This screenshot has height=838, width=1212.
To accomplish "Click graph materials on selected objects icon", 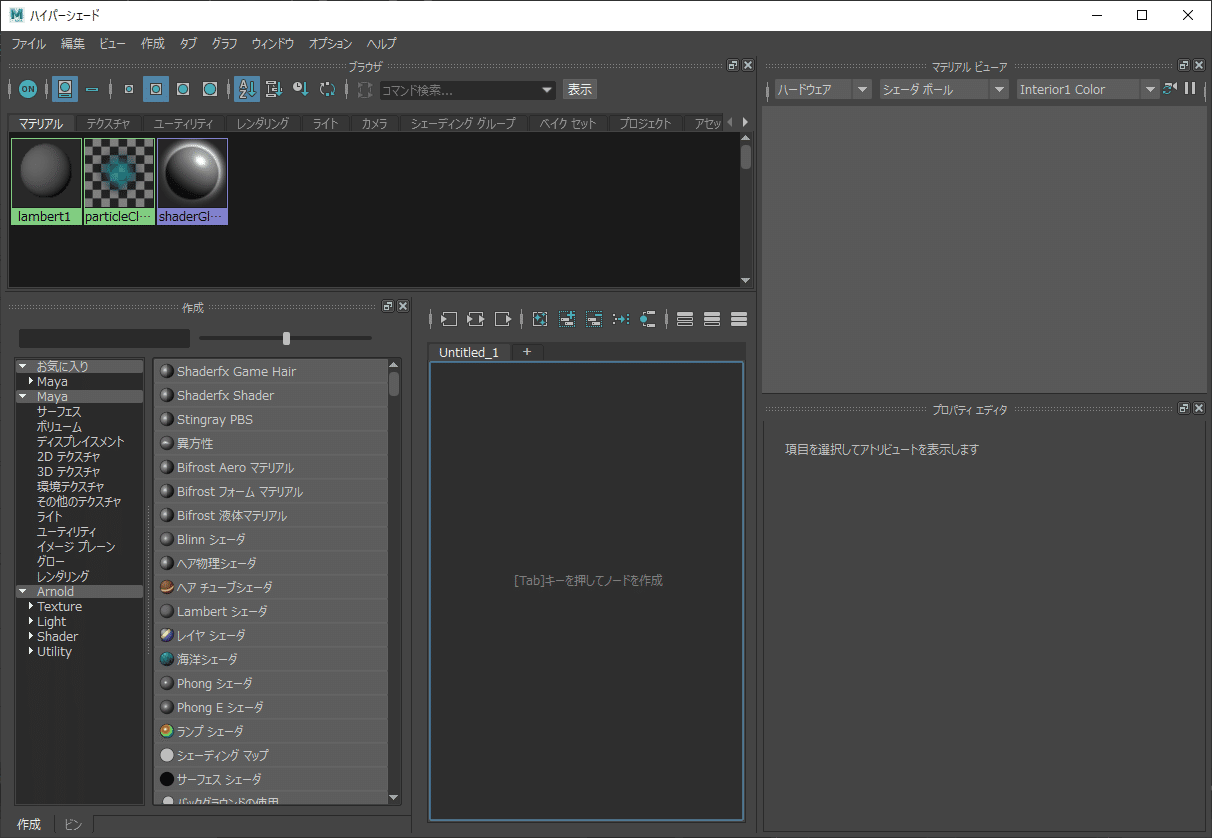I will pos(647,319).
